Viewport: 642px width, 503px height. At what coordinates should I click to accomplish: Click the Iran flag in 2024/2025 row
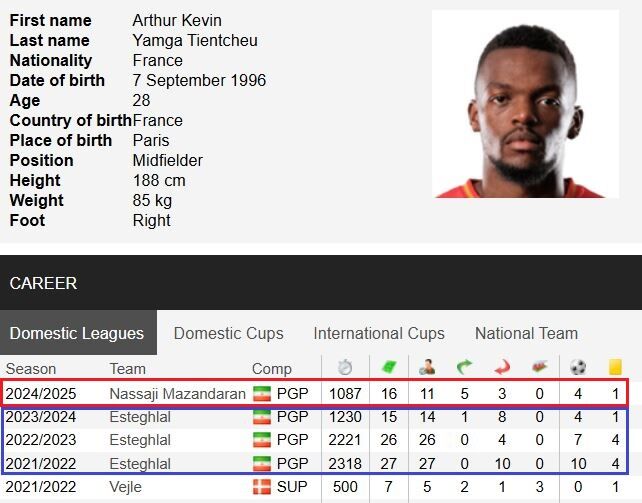click(x=262, y=393)
